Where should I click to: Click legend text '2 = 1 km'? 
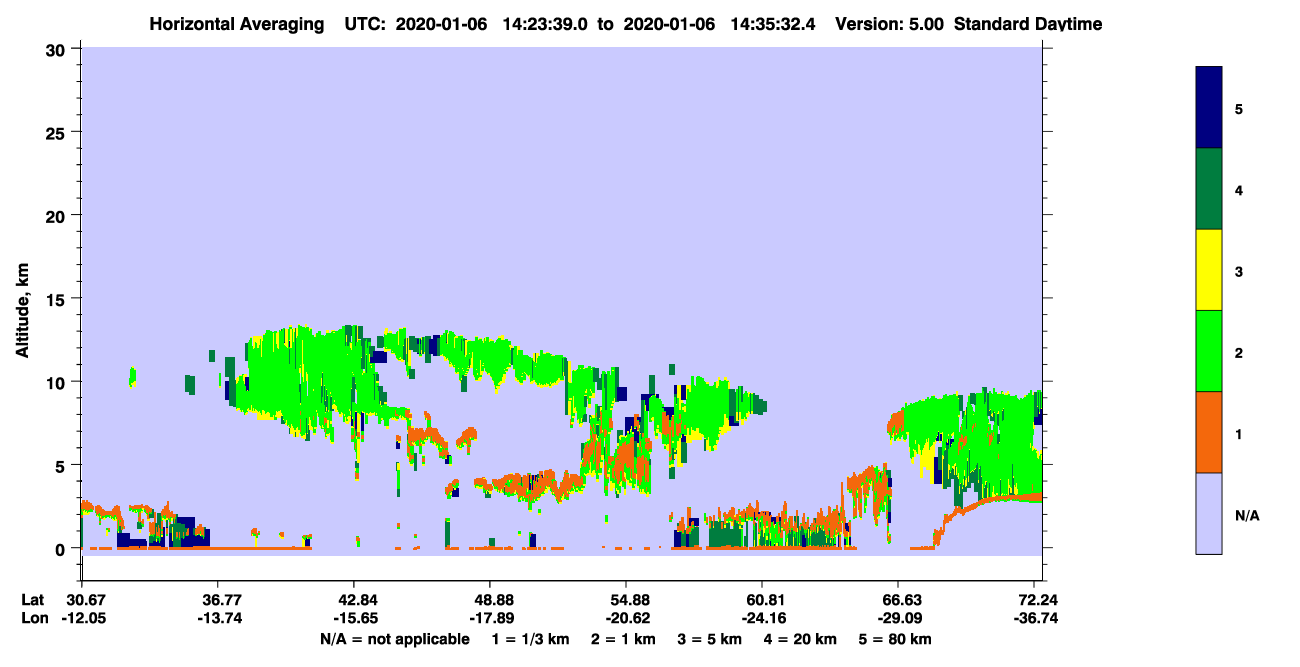[623, 639]
